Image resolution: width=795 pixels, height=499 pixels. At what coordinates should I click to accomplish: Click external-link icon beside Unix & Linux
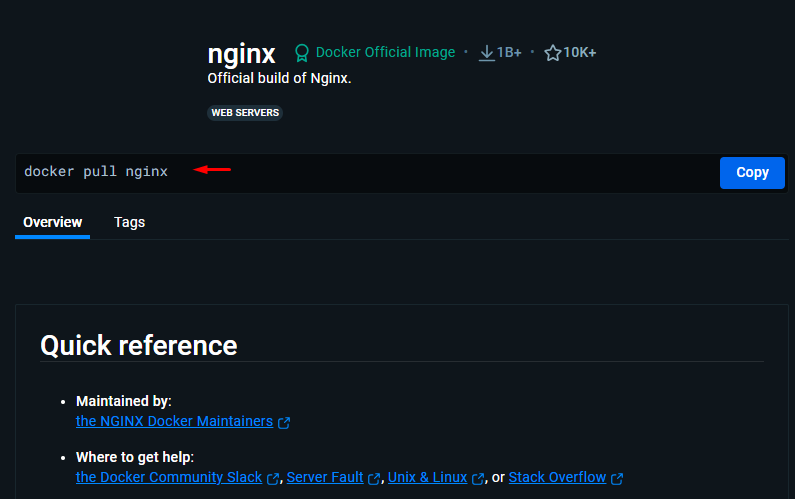(x=478, y=479)
